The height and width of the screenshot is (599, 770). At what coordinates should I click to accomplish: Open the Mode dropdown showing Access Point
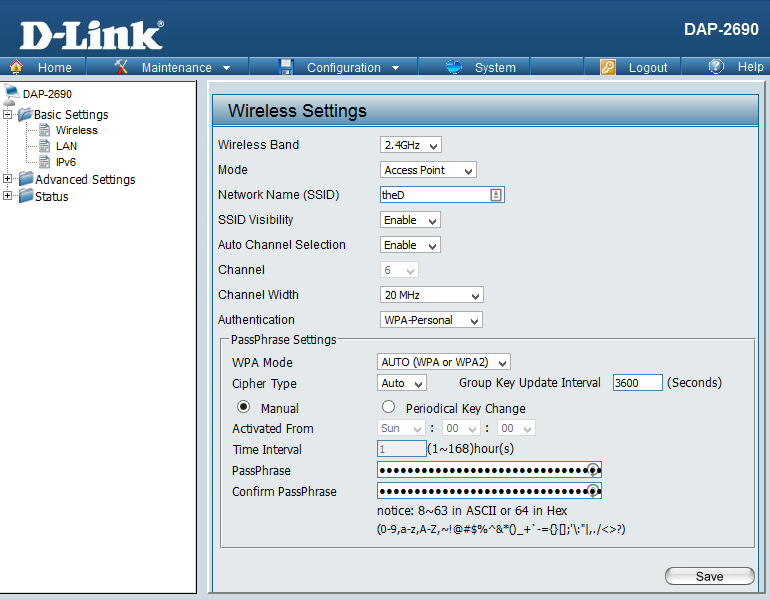point(428,170)
